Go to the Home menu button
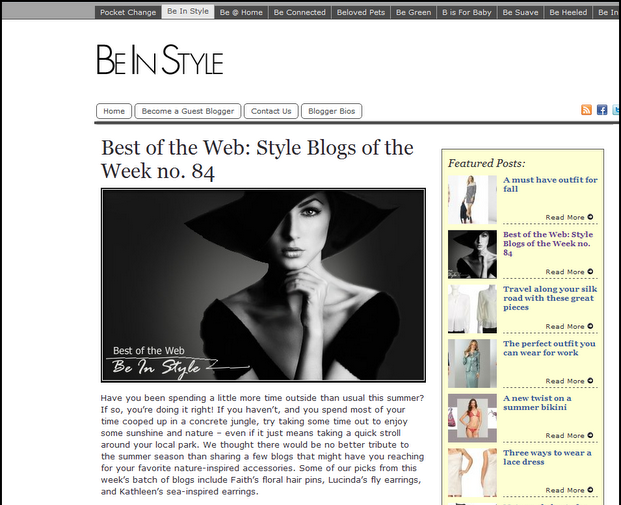 [114, 111]
